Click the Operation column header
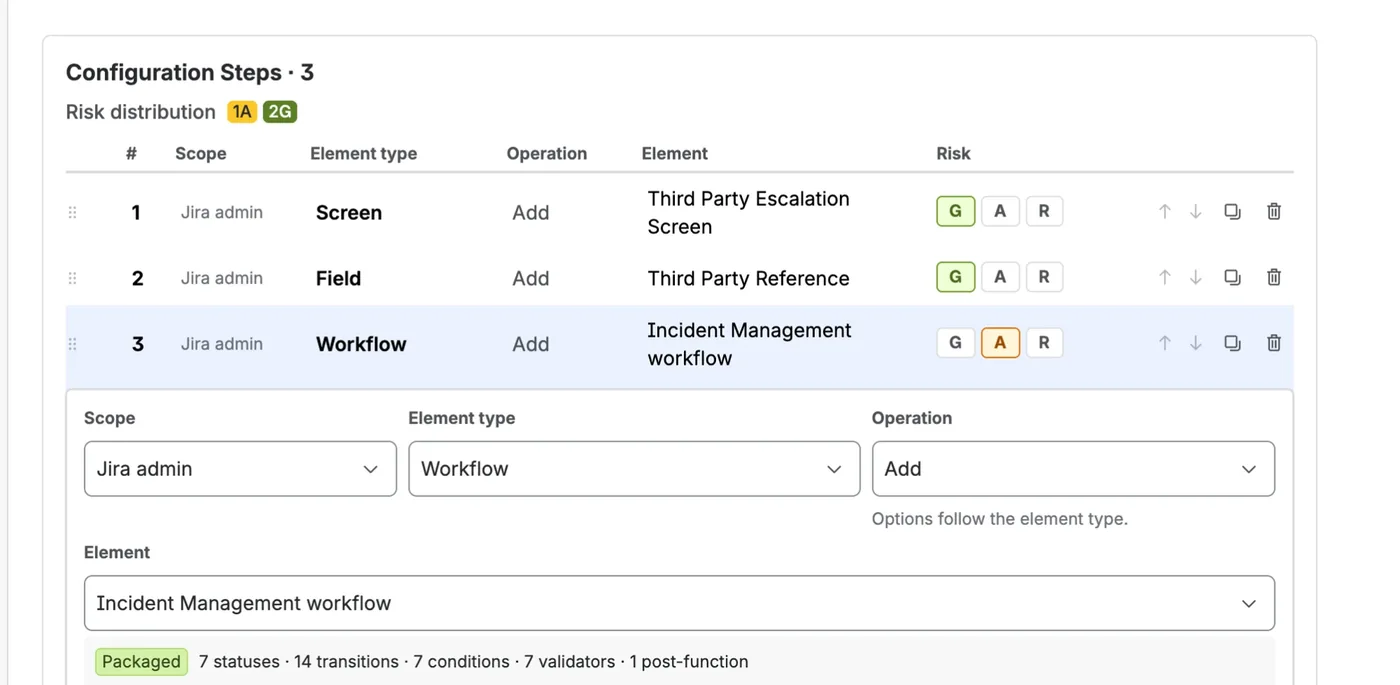Viewport: 1400px width, 685px height. [547, 154]
